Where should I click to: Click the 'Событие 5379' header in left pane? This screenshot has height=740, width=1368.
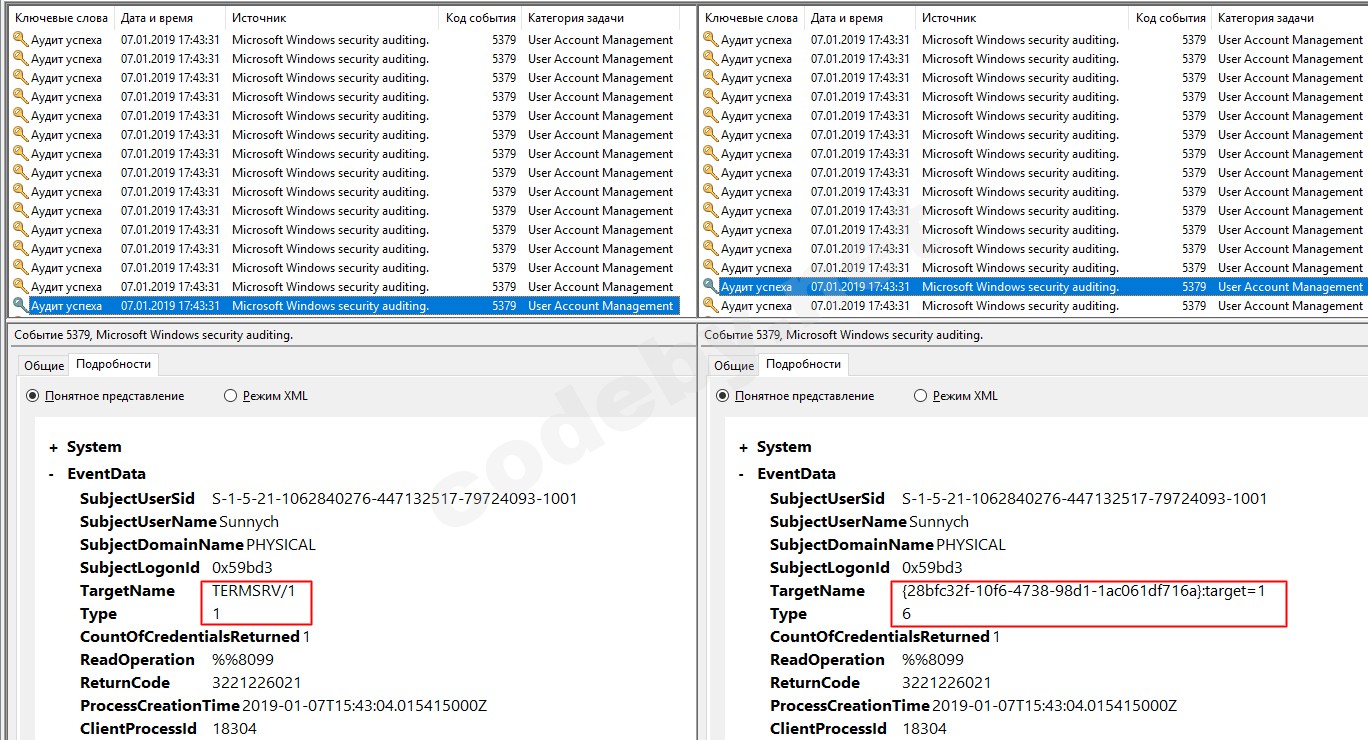click(x=153, y=335)
